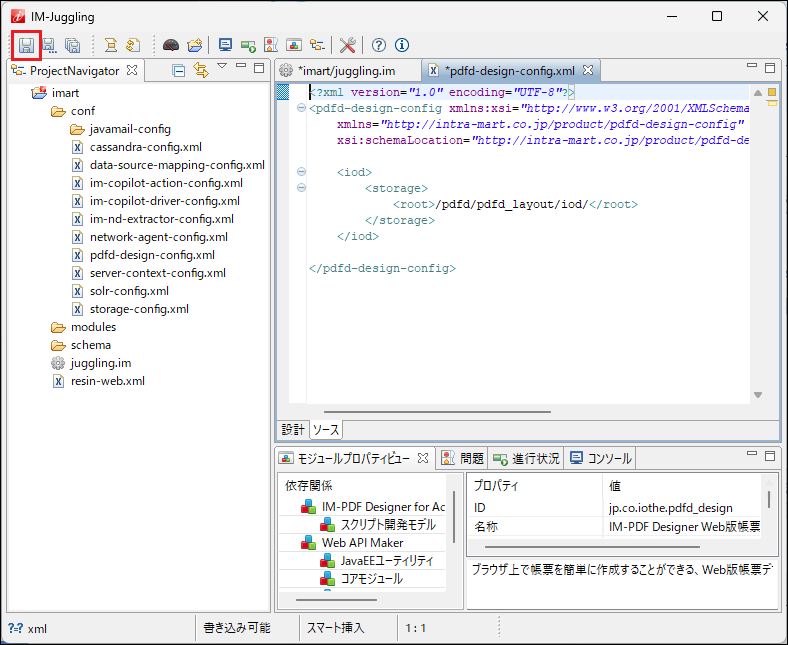Click the Save icon in toolbar

(x=26, y=45)
